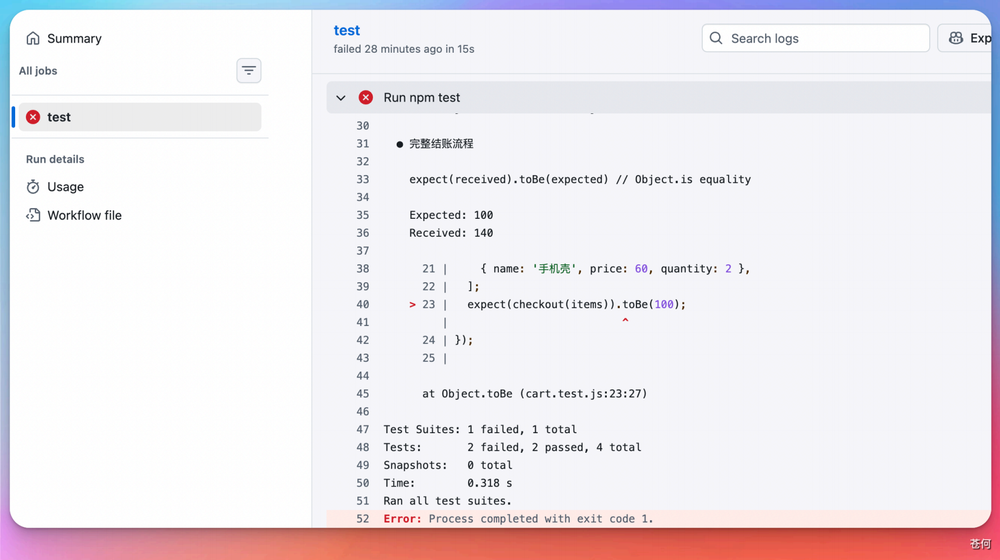1000x560 pixels.
Task: Click the Explain error button
Action: pos(964,38)
